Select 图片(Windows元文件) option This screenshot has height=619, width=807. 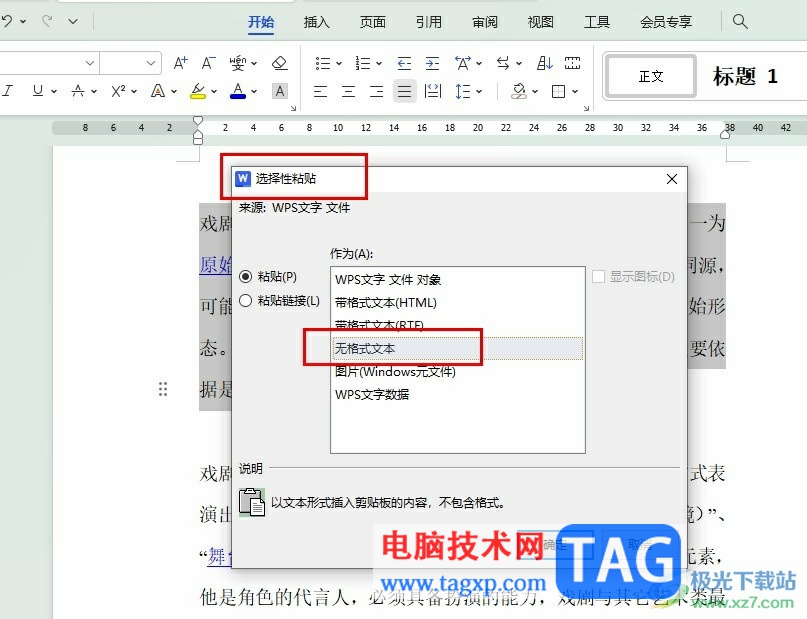tap(458, 372)
